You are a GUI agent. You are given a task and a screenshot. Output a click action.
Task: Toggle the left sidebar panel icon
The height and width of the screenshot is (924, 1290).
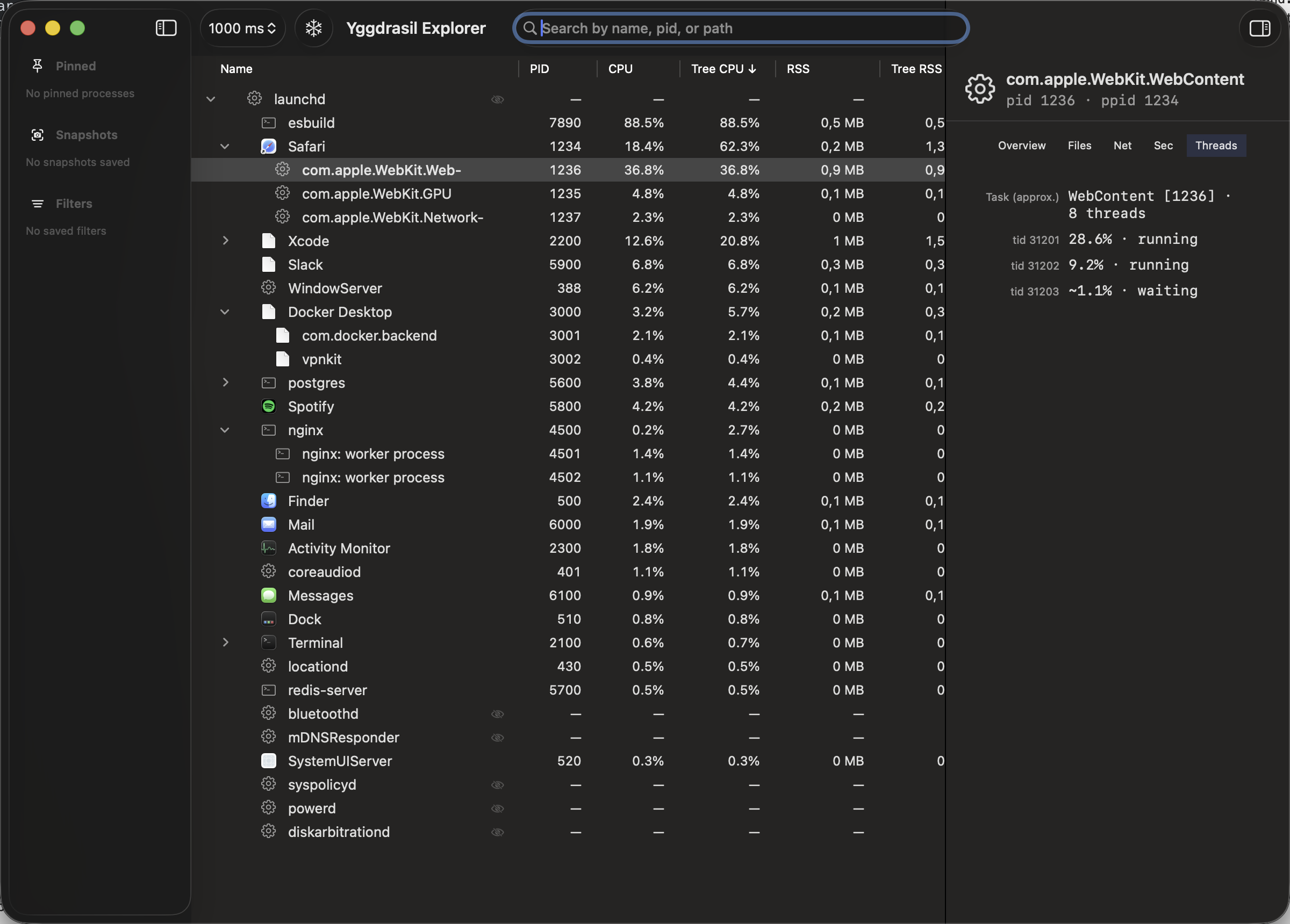click(166, 28)
